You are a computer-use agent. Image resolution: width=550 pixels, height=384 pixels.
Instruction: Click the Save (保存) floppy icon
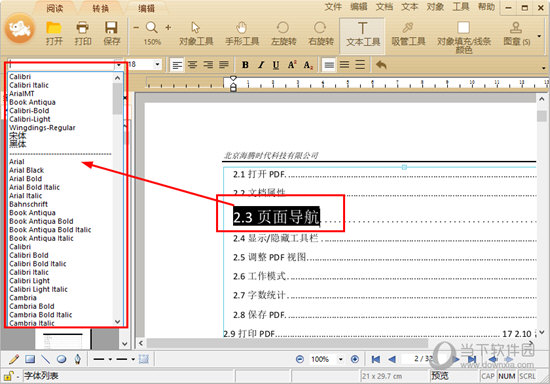[x=111, y=28]
